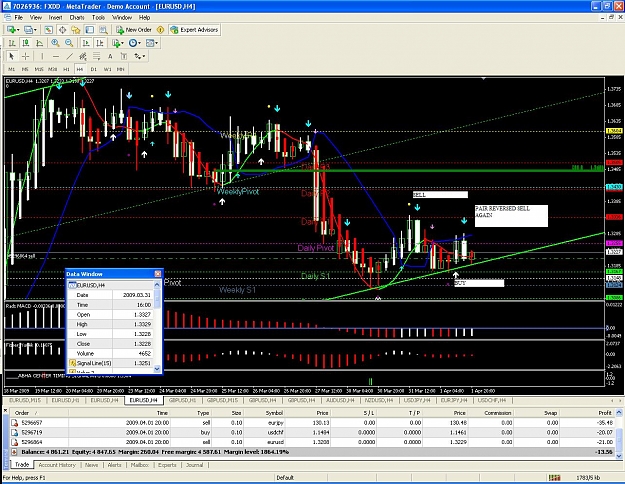This screenshot has height=484, width=625.
Task: Close the Terminal panel with X
Action: [6, 410]
